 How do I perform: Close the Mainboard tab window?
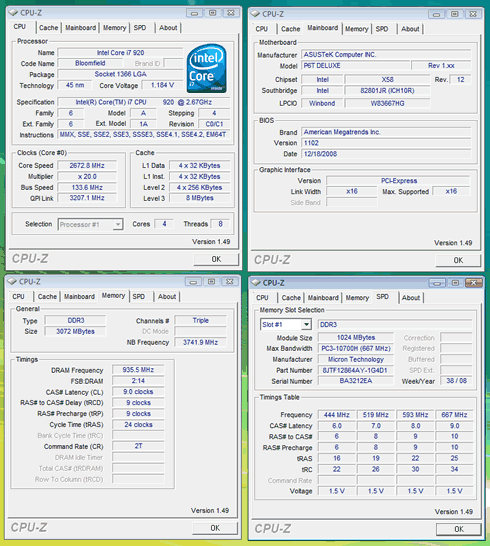click(473, 14)
